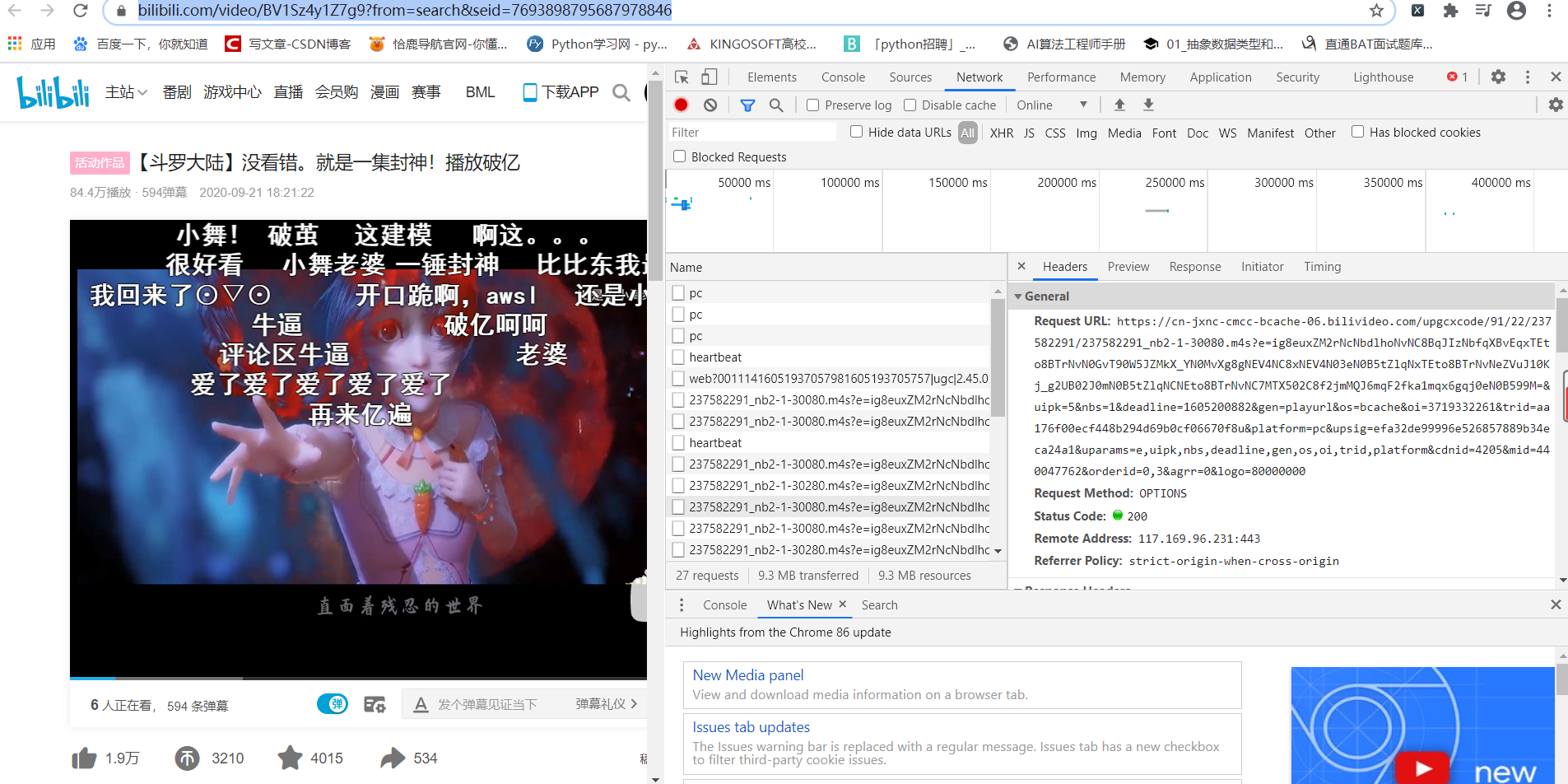Open the Timing tab

pyautogui.click(x=1322, y=266)
